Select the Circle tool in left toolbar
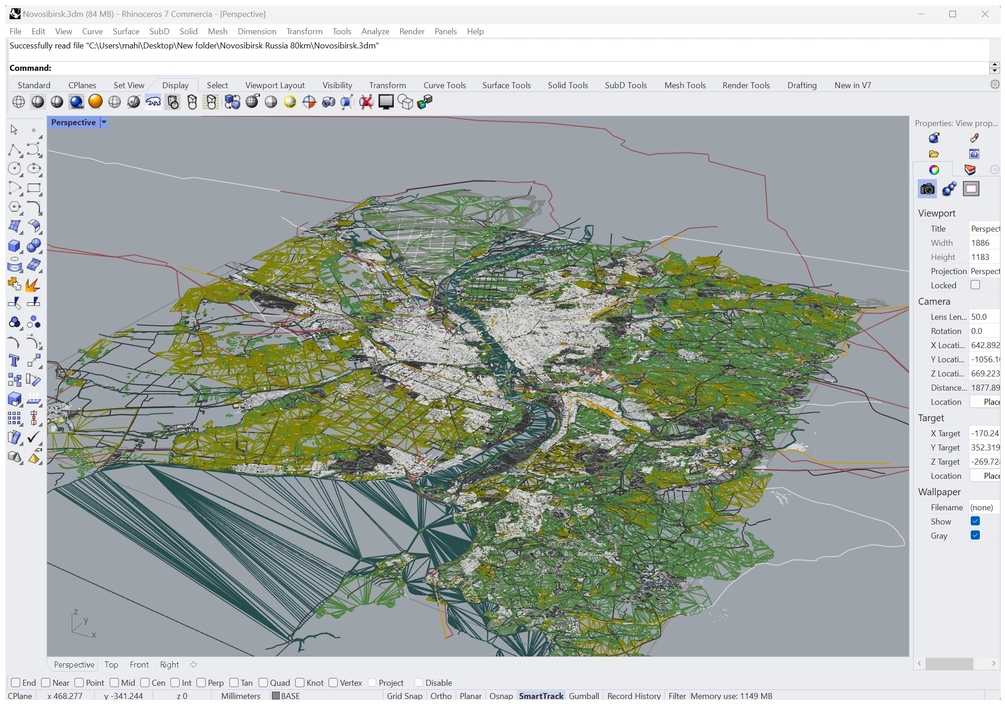Image resolution: width=1005 pixels, height=704 pixels. pos(15,169)
